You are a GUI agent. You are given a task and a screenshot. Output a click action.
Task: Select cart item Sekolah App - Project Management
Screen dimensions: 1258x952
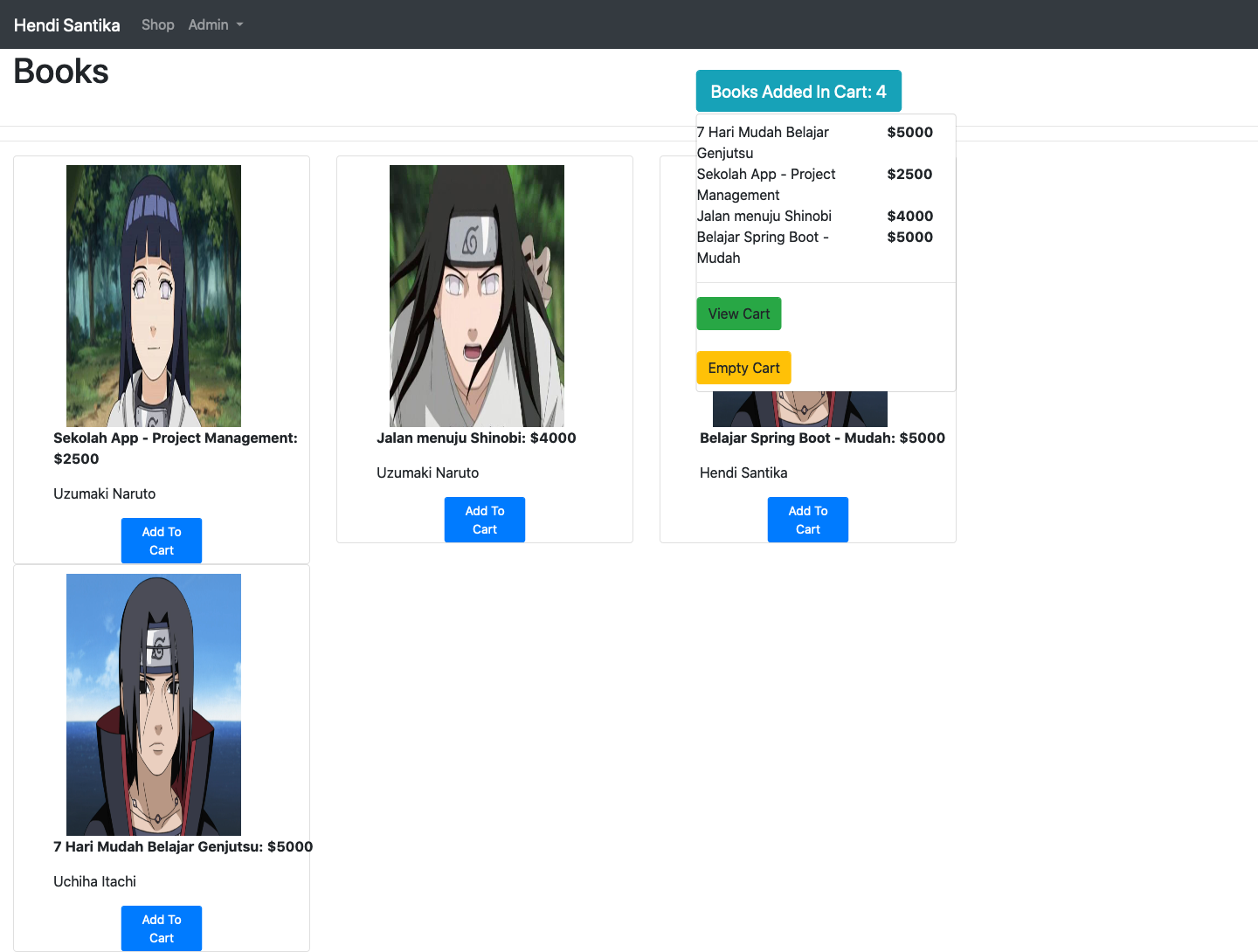point(766,184)
